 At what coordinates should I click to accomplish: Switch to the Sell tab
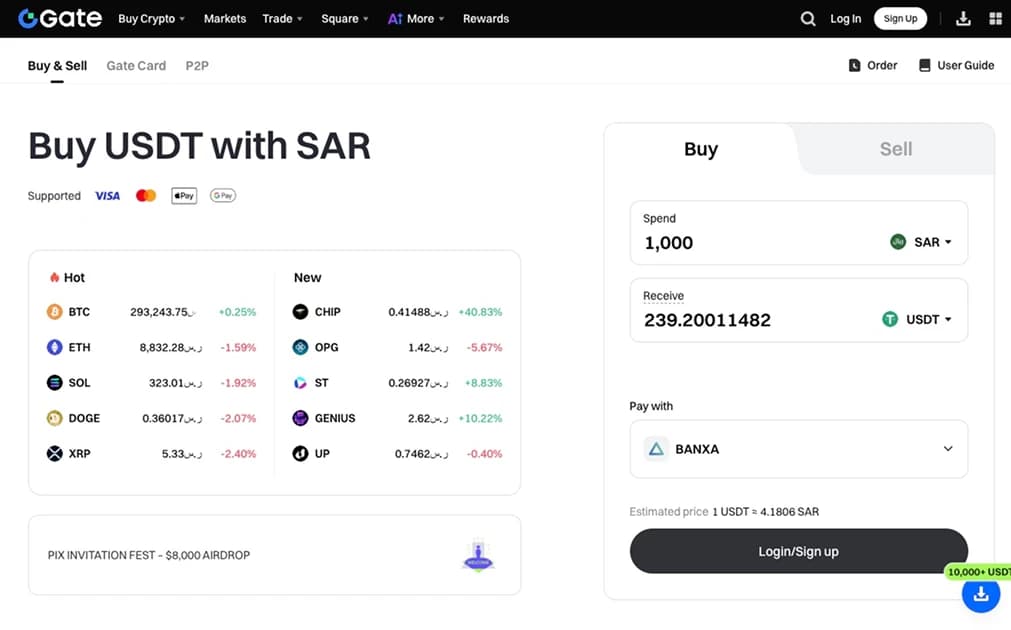coord(895,149)
